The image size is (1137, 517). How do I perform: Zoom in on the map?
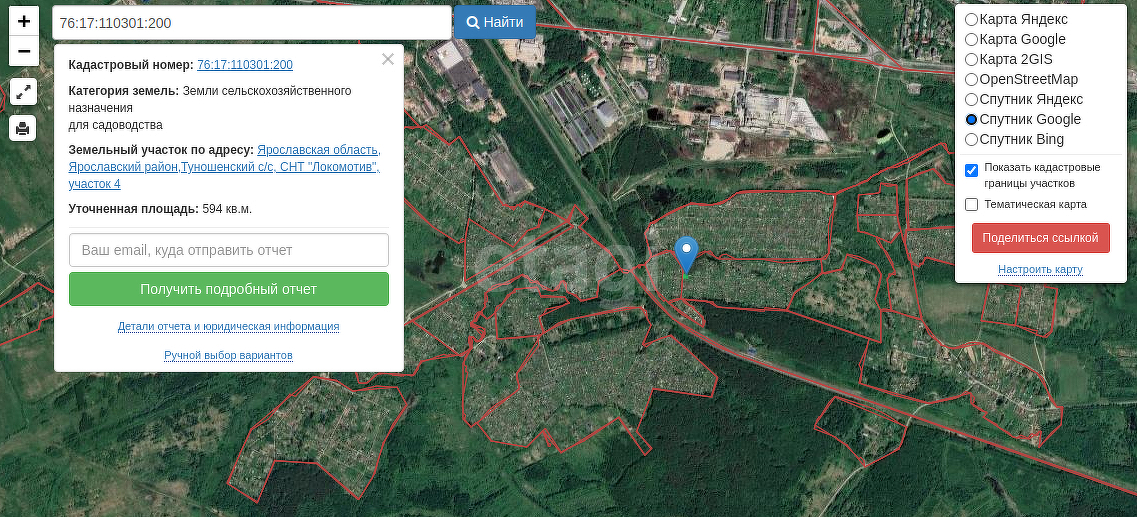pyautogui.click(x=24, y=21)
